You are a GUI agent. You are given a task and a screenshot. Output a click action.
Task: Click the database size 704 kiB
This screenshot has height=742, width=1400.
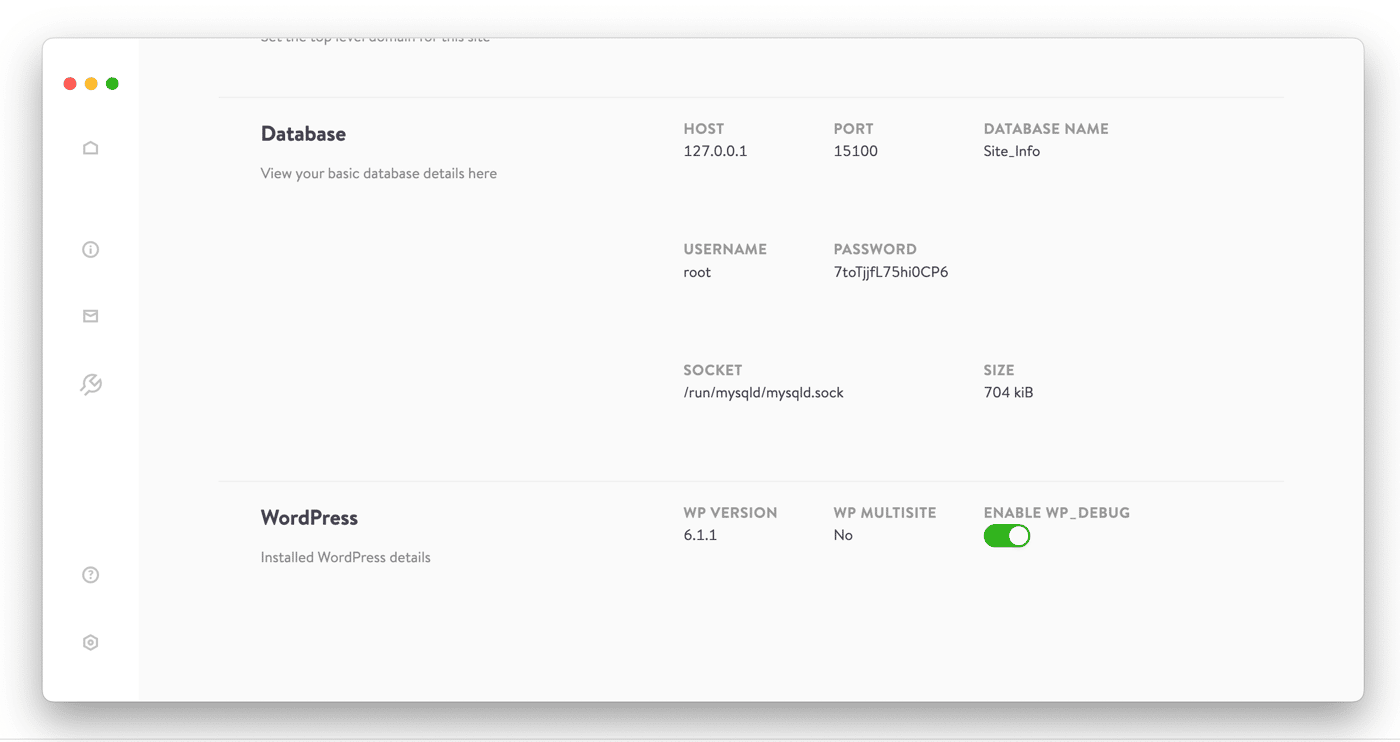[x=1008, y=393]
